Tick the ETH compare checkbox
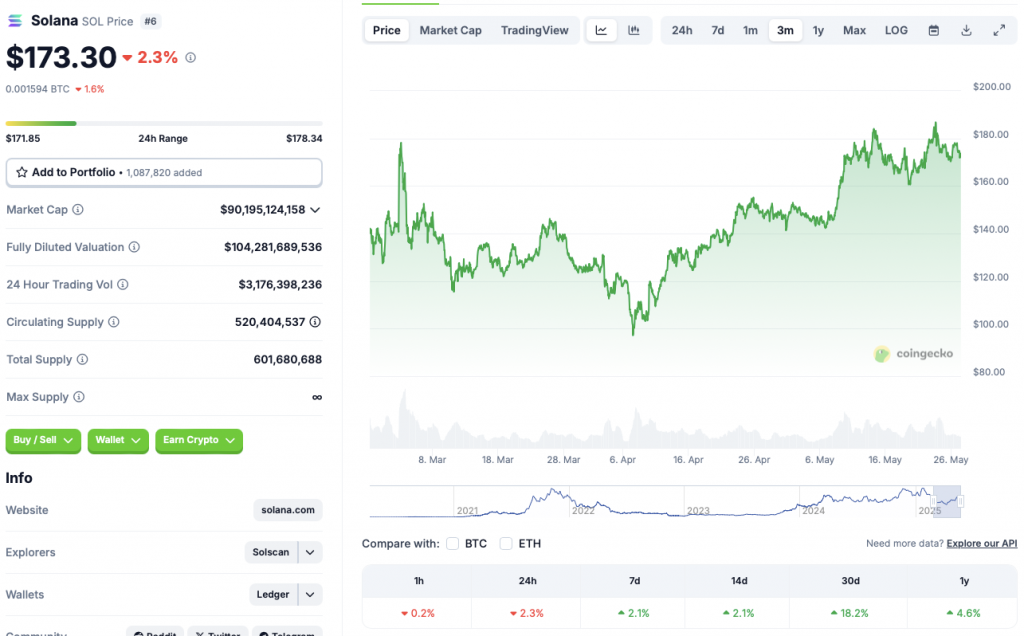Screen dimensions: 1024x636 [x=505, y=543]
